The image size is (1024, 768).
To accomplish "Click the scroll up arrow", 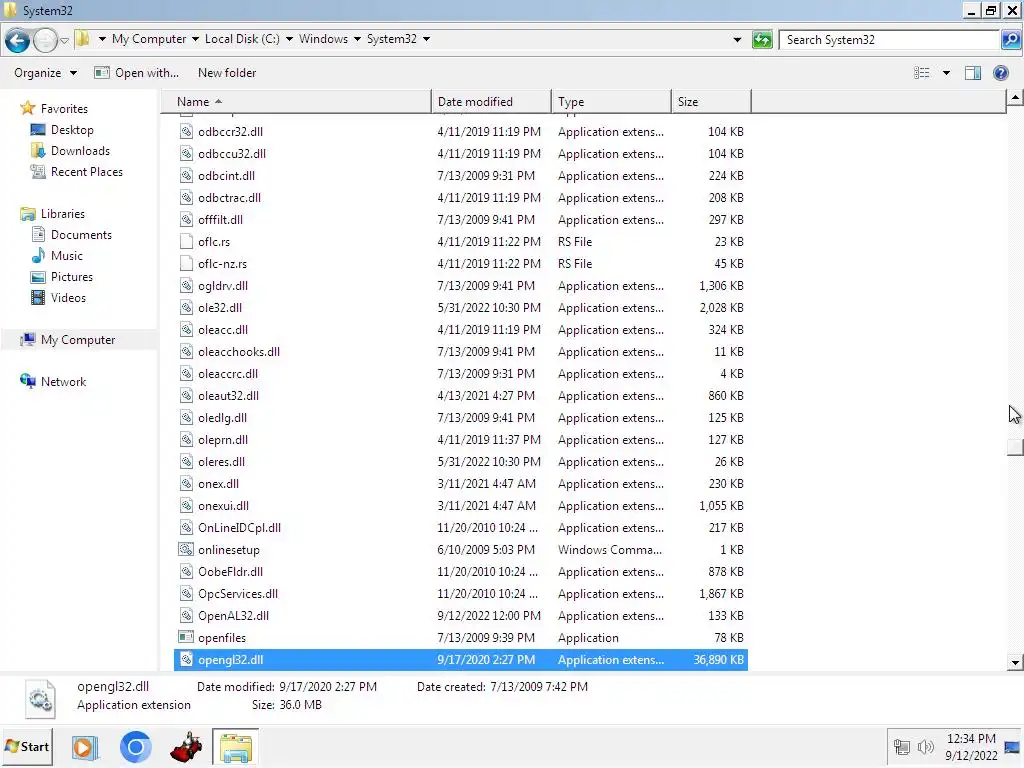I will point(1014,99).
